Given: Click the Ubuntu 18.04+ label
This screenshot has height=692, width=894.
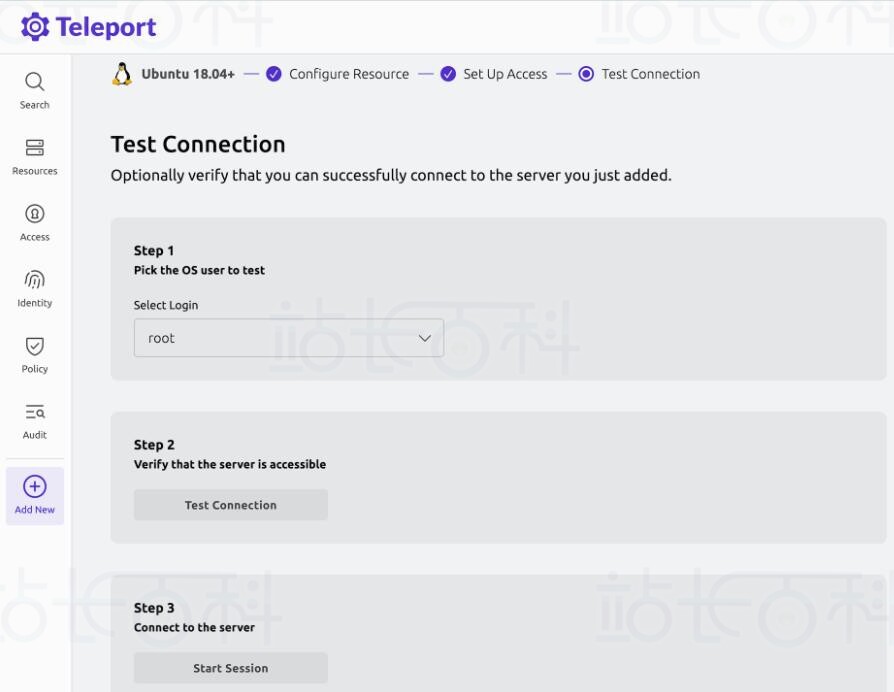Looking at the screenshot, I should click(188, 74).
